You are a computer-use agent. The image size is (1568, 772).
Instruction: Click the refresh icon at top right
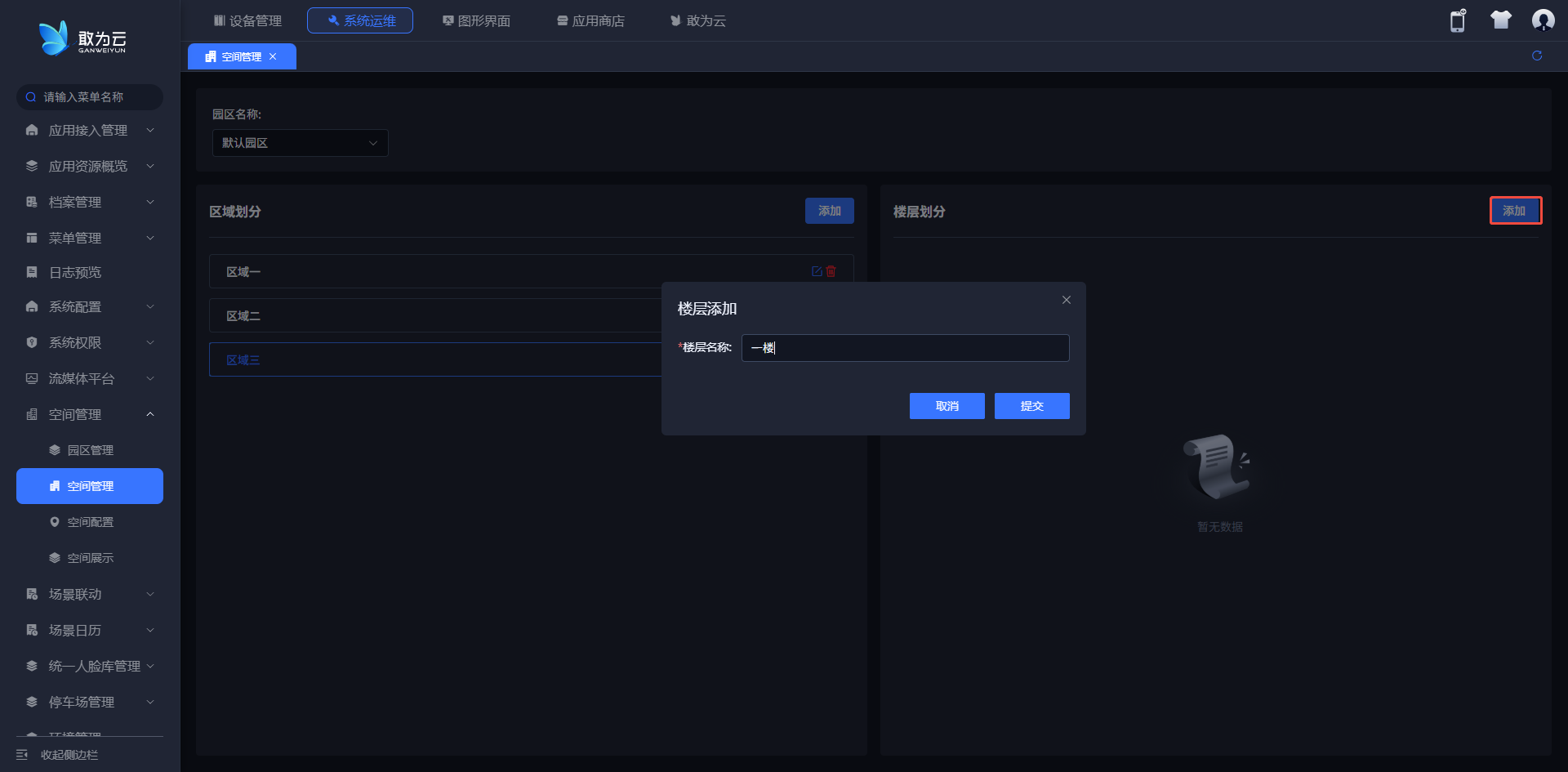click(x=1537, y=56)
